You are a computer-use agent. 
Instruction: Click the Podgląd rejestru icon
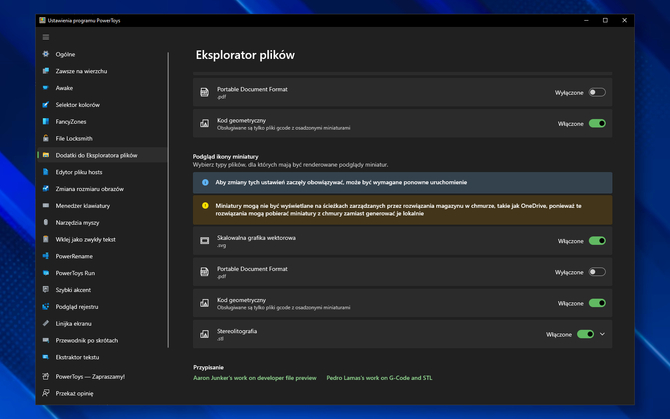pyautogui.click(x=46, y=307)
